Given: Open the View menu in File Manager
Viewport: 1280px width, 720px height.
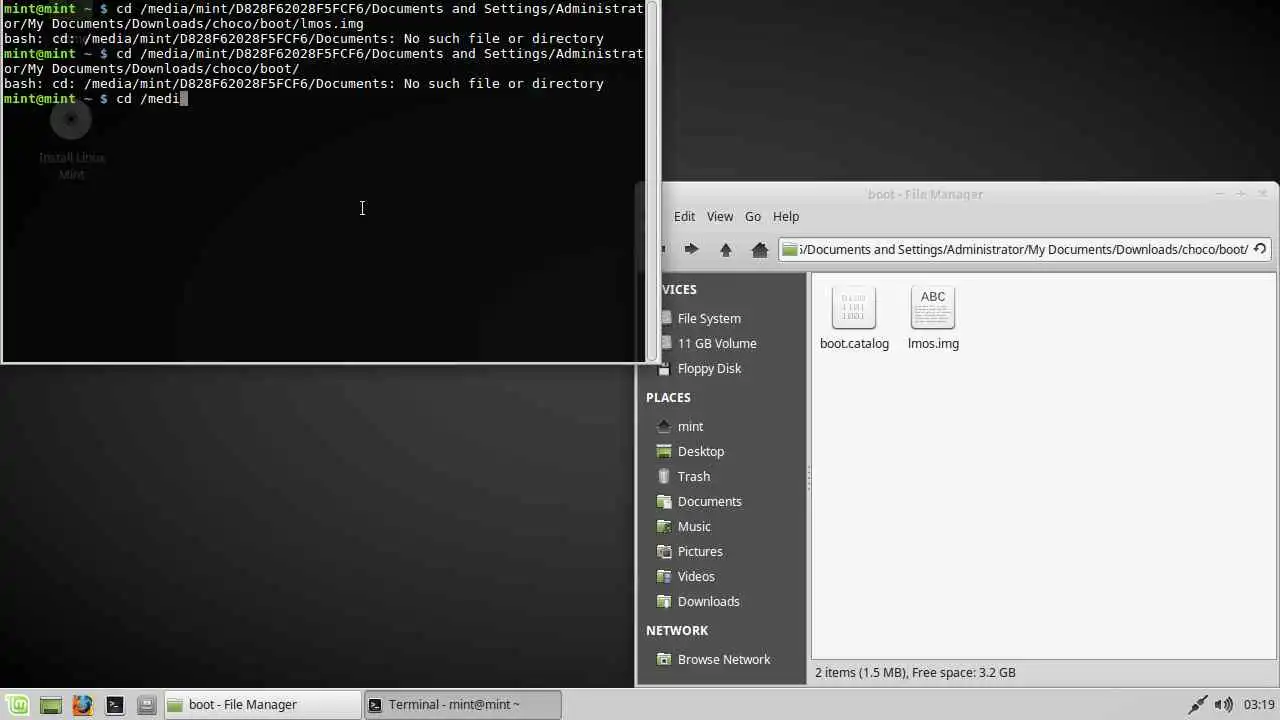Looking at the screenshot, I should [x=720, y=216].
